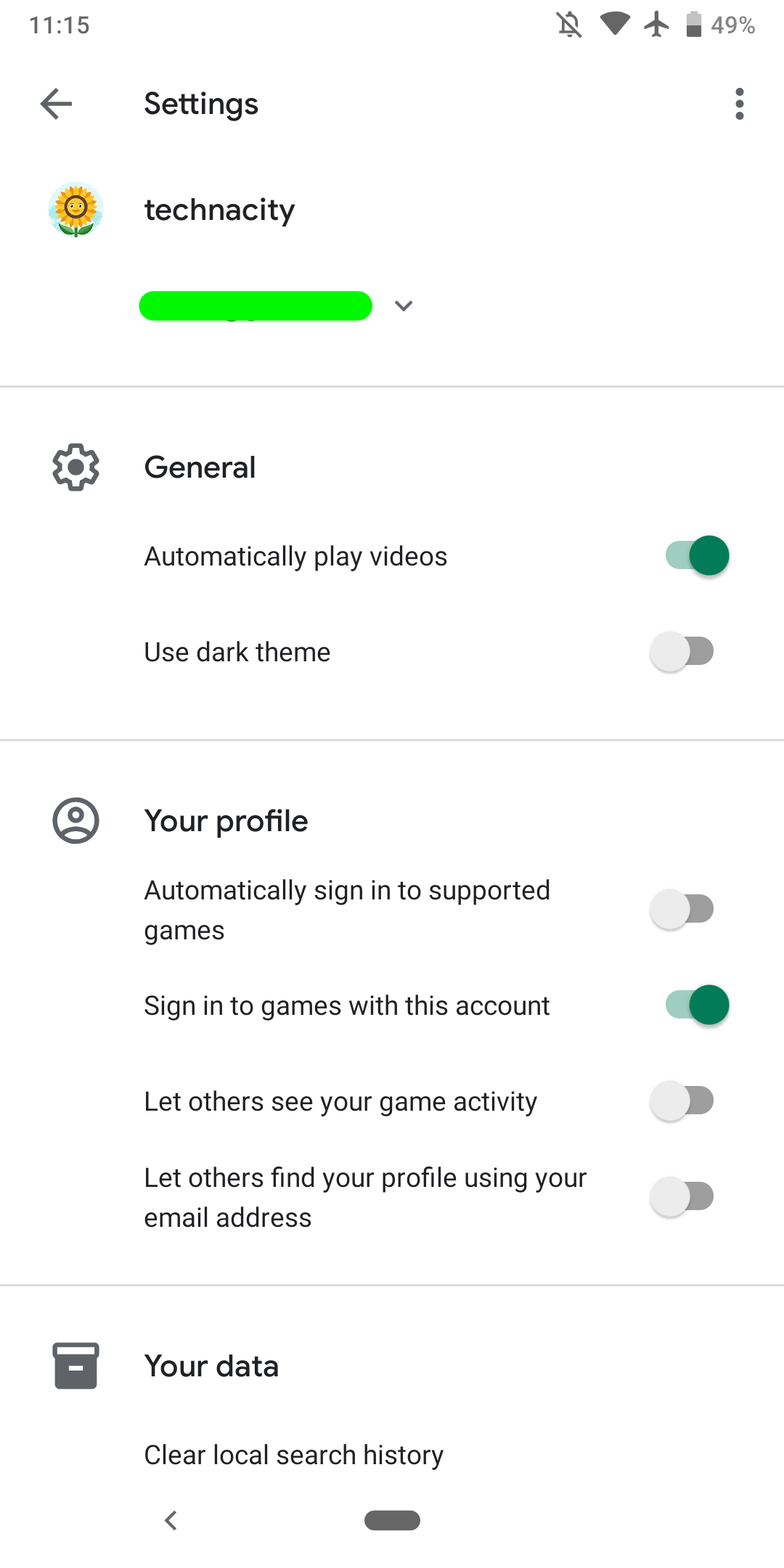Tap the sunflower profile avatar

click(75, 210)
